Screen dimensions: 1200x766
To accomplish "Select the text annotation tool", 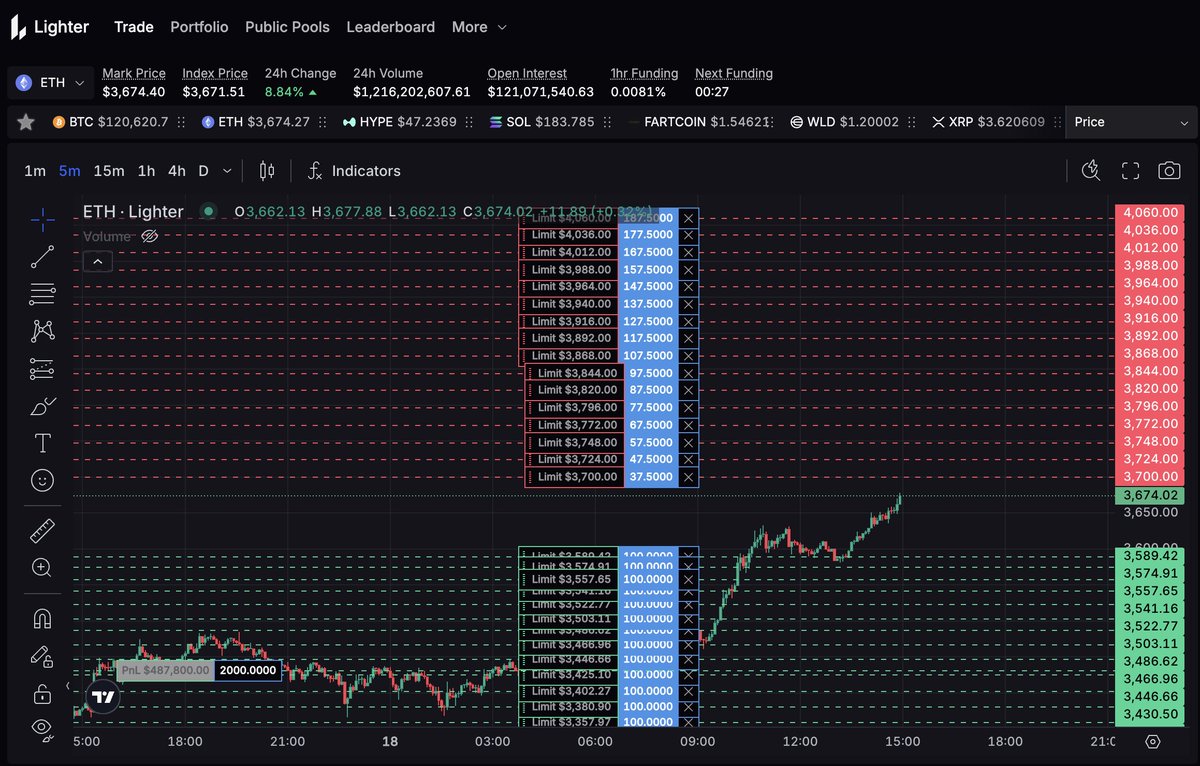I will (x=42, y=443).
